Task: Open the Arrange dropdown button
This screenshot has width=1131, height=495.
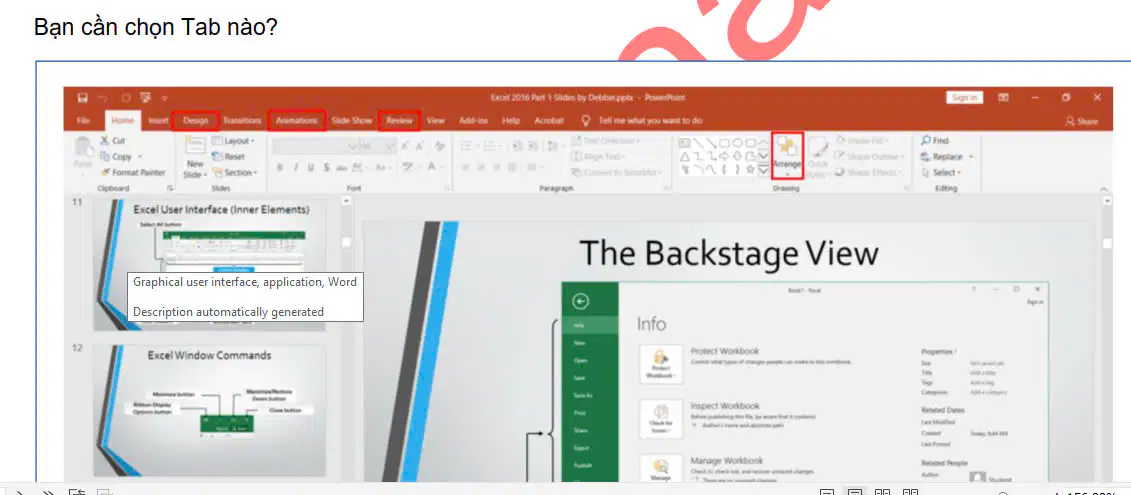Action: click(x=788, y=156)
